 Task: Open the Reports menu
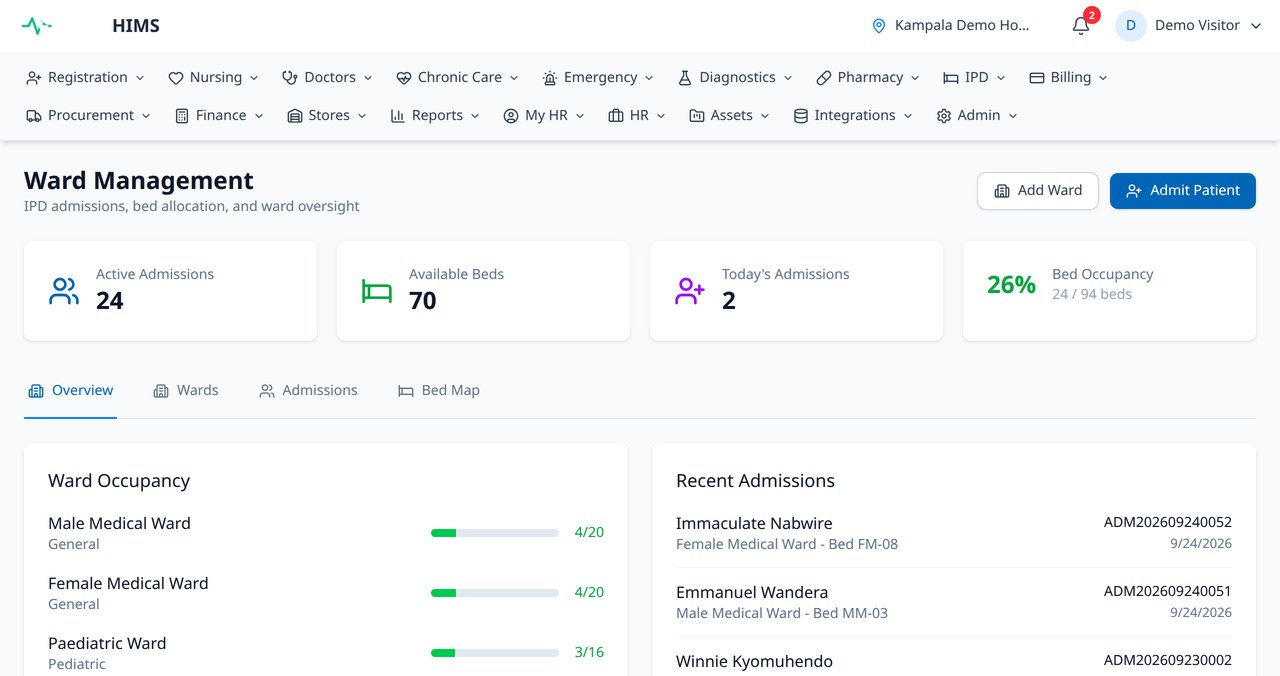435,116
